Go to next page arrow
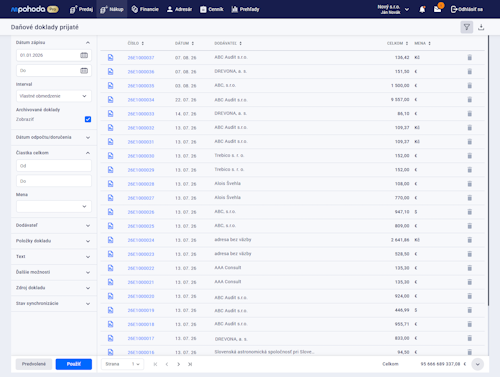Image resolution: width=500 pixels, height=377 pixels. point(178,364)
